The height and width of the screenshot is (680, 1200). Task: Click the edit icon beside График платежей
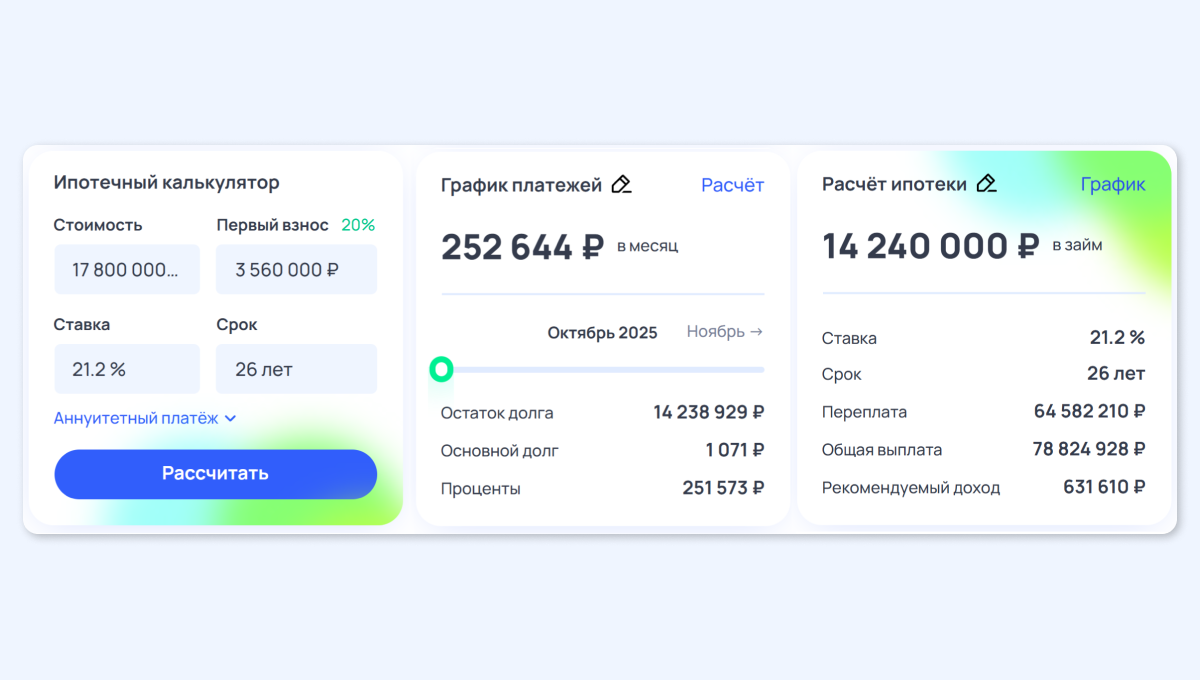(621, 185)
